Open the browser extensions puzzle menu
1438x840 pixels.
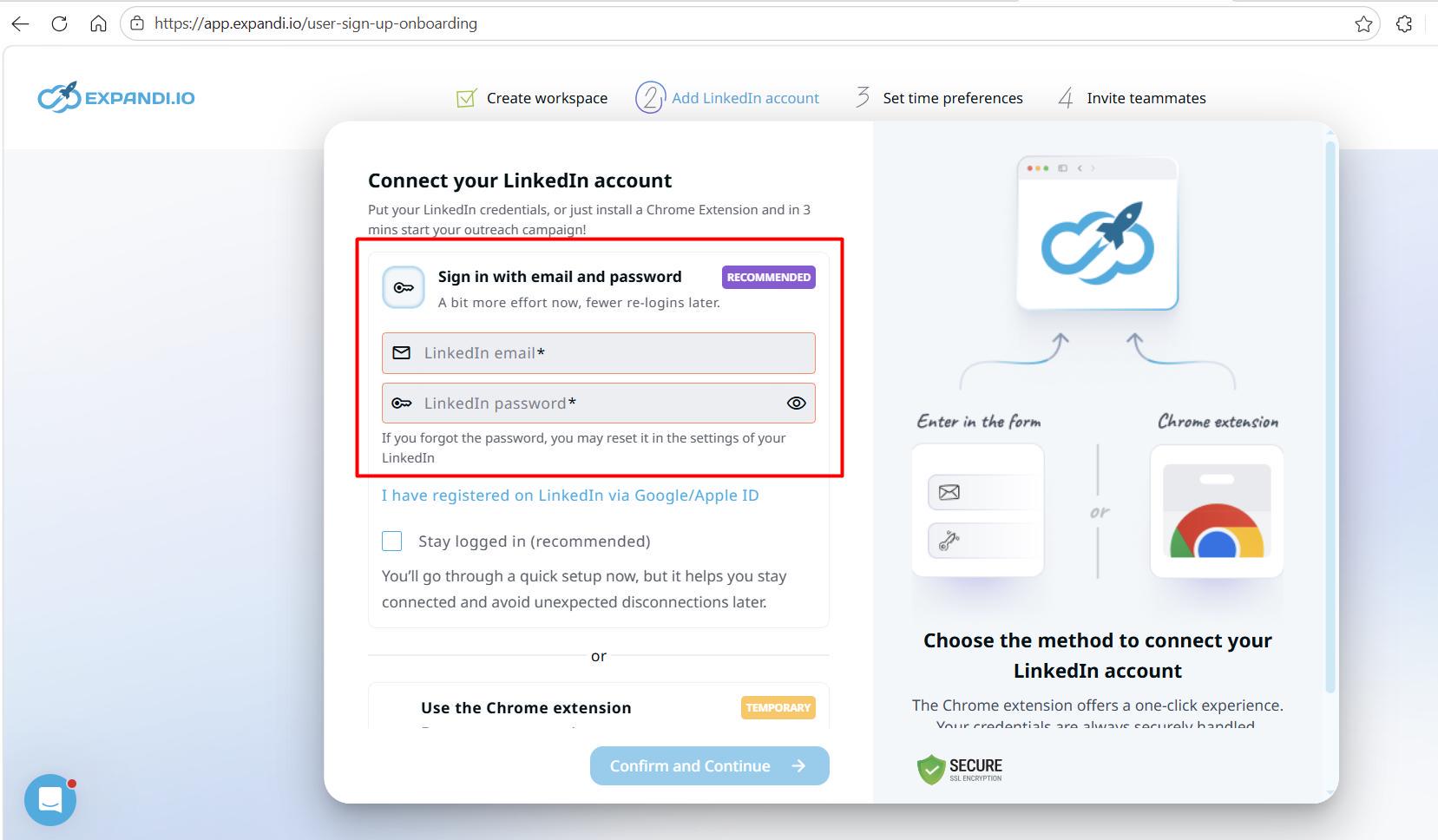pos(1403,23)
